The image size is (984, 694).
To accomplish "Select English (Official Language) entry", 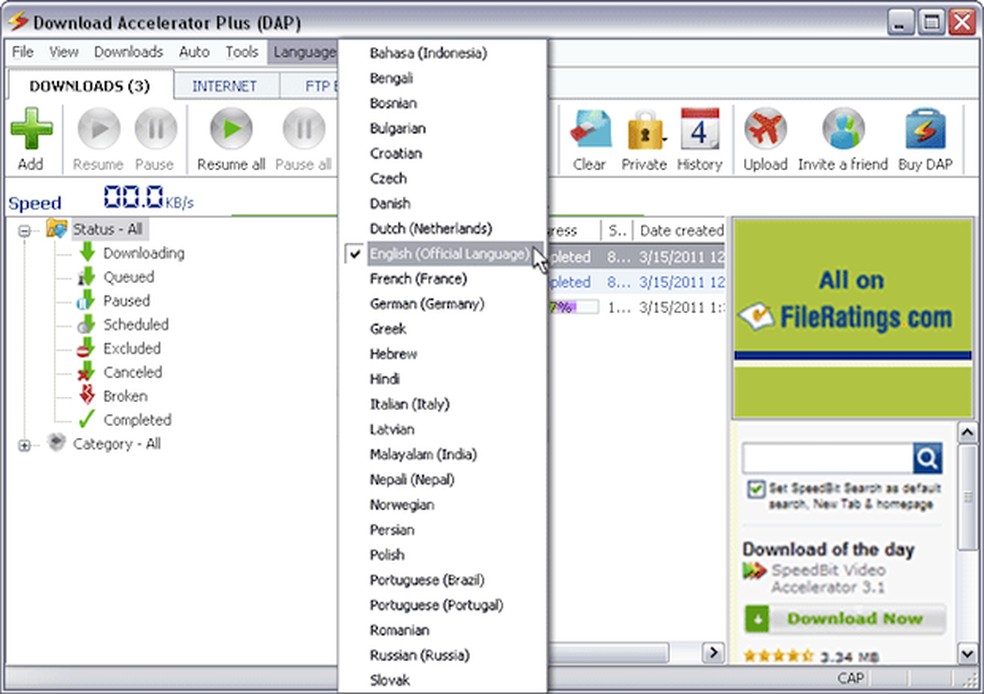I will (442, 254).
